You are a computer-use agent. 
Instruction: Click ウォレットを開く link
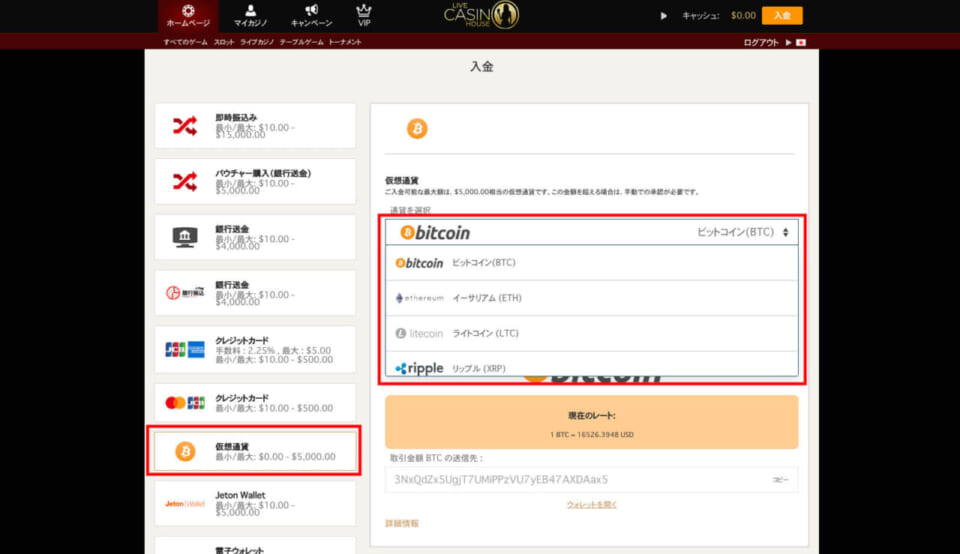tap(591, 504)
